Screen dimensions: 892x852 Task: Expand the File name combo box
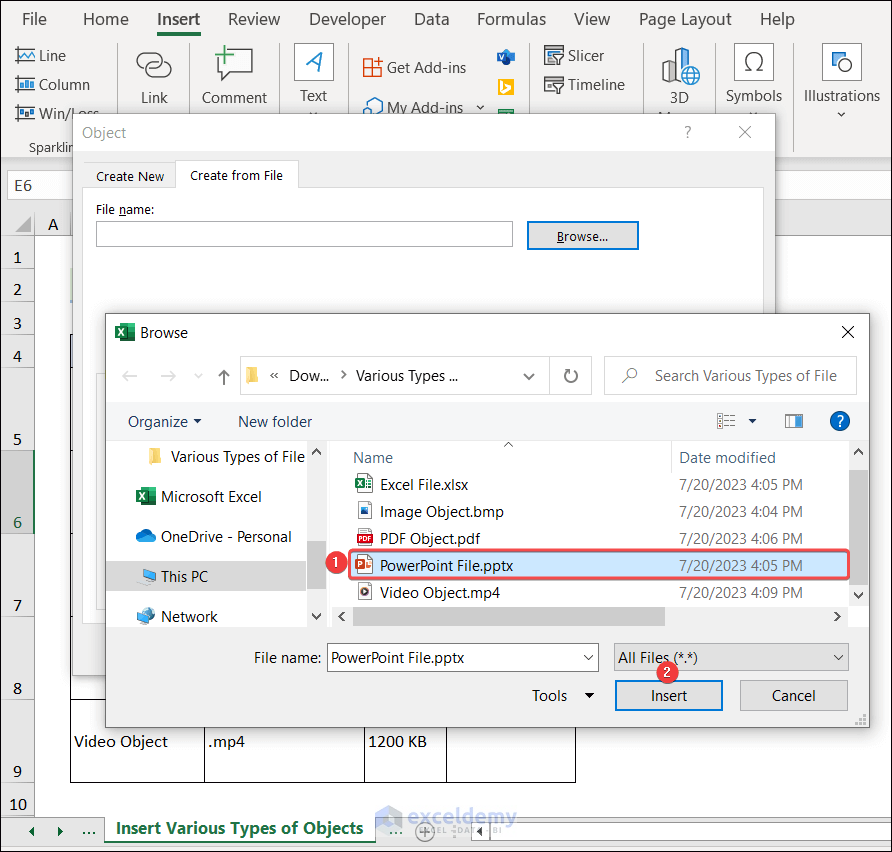588,657
